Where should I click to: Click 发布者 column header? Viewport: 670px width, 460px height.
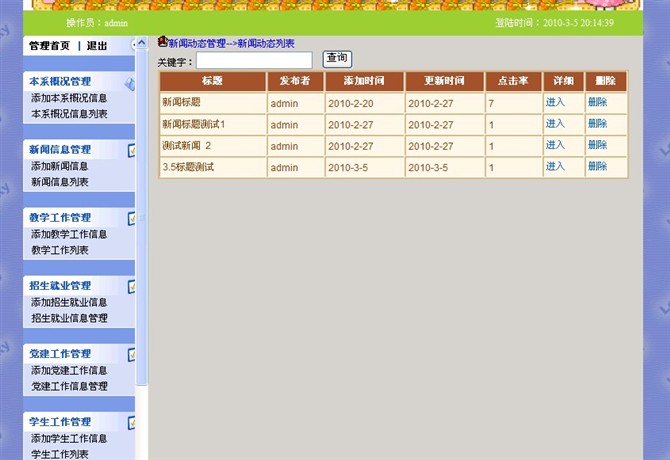[x=295, y=81]
